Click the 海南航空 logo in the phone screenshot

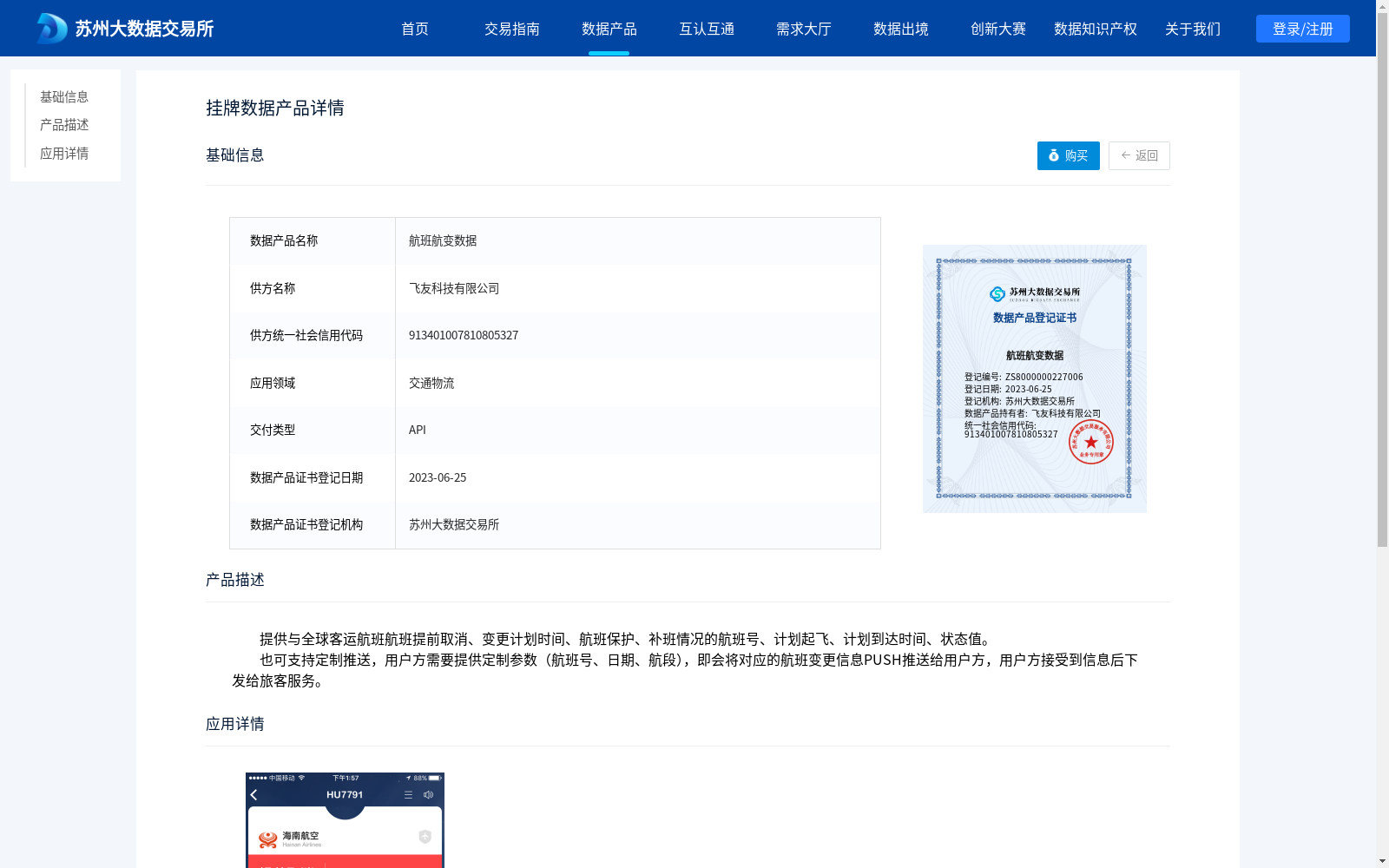(x=267, y=839)
